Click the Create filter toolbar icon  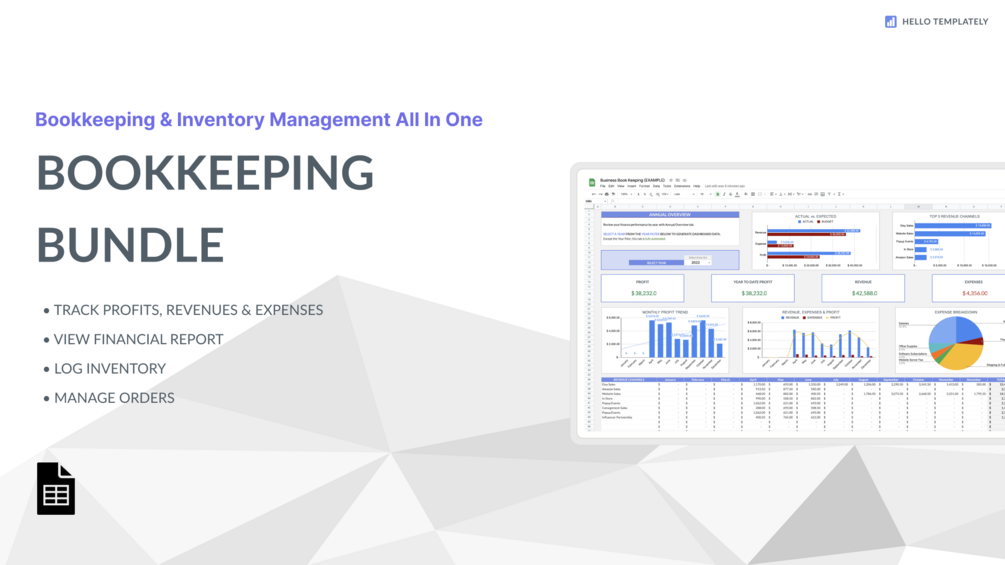click(x=829, y=194)
